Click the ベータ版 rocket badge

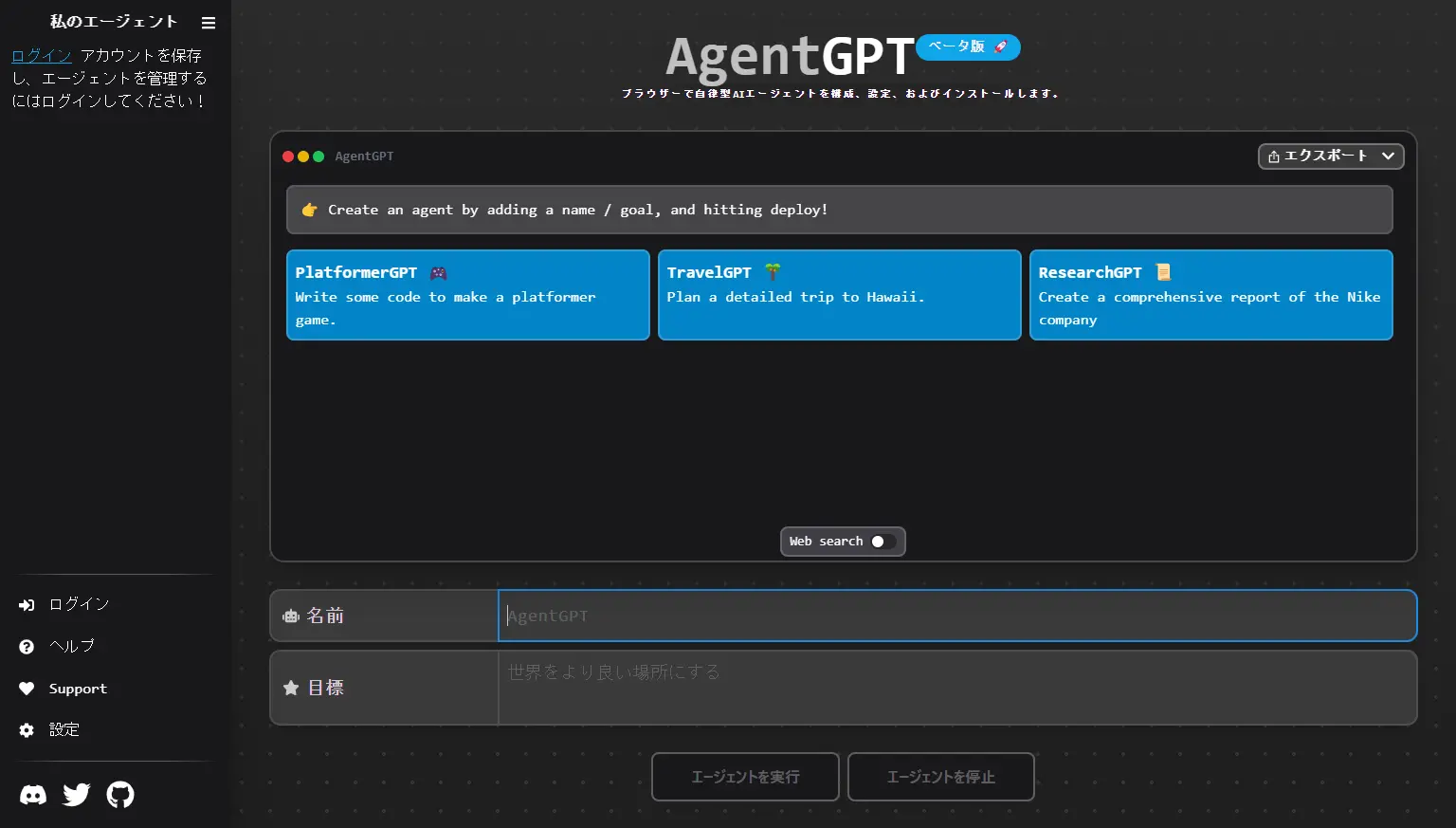click(967, 46)
